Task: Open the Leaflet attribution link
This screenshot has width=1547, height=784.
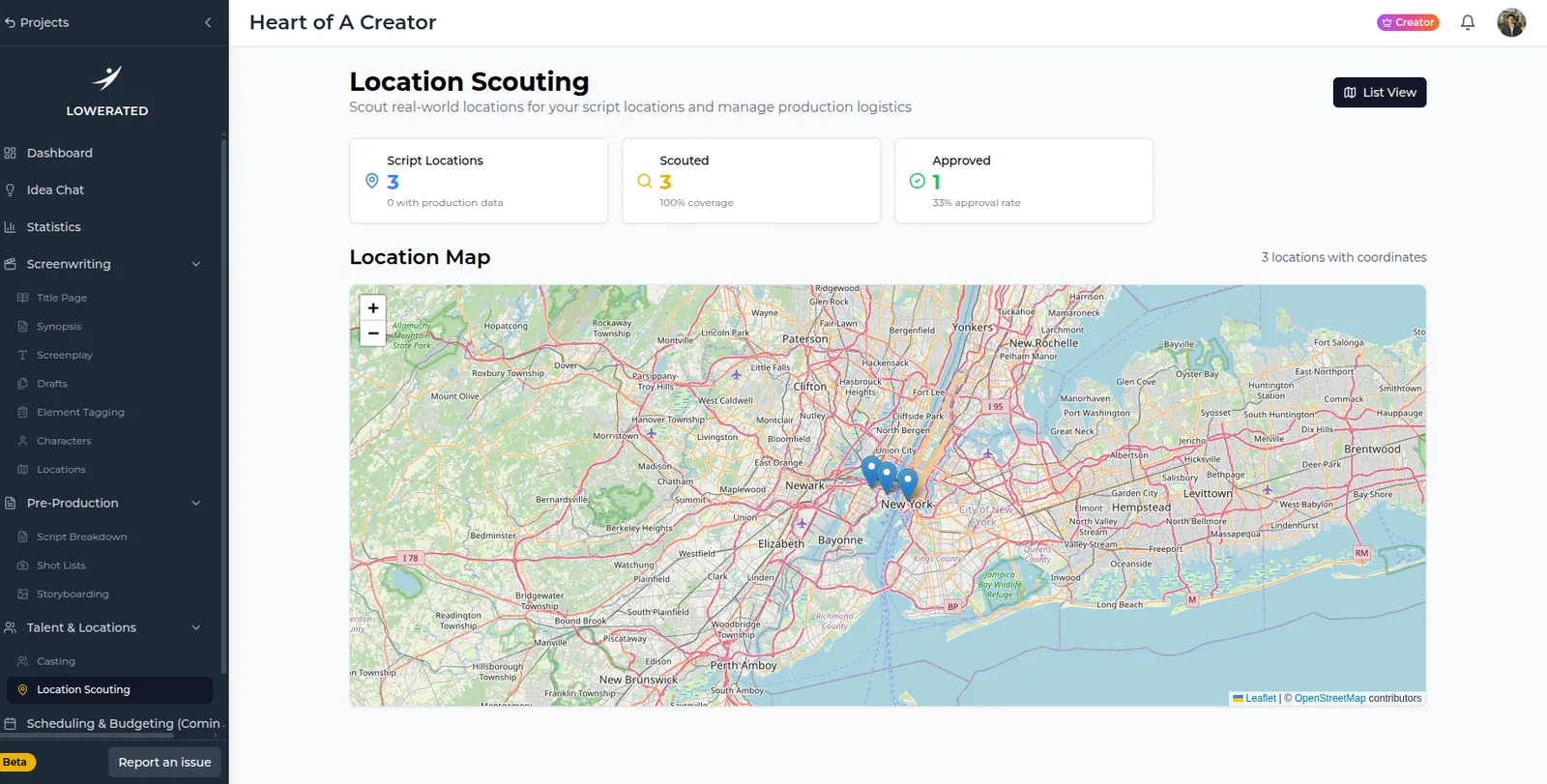Action: click(1261, 698)
